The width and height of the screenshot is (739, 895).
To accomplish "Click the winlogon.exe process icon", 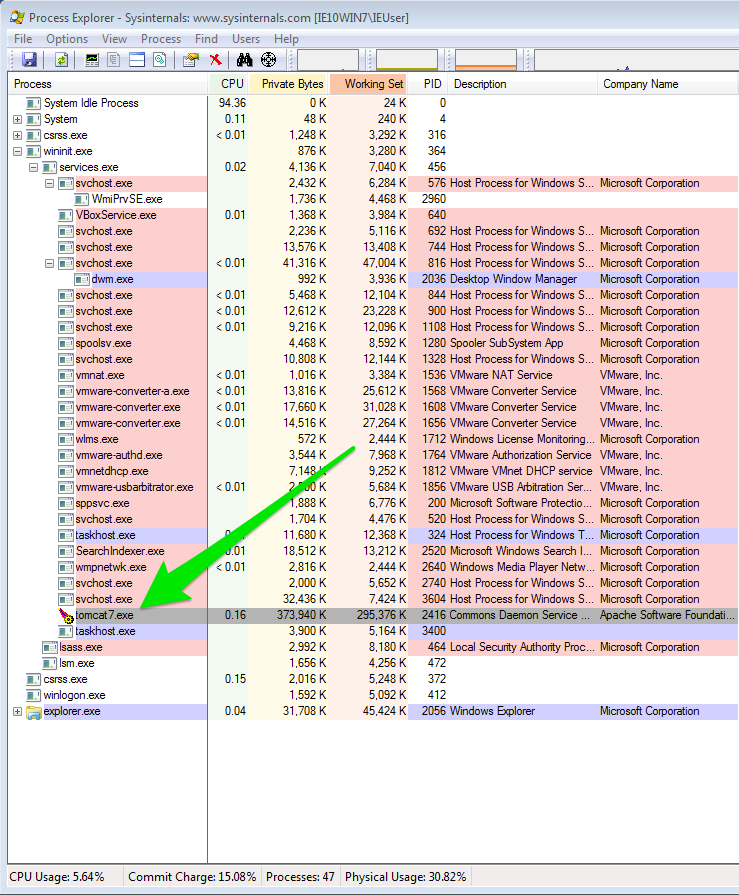I will [34, 695].
